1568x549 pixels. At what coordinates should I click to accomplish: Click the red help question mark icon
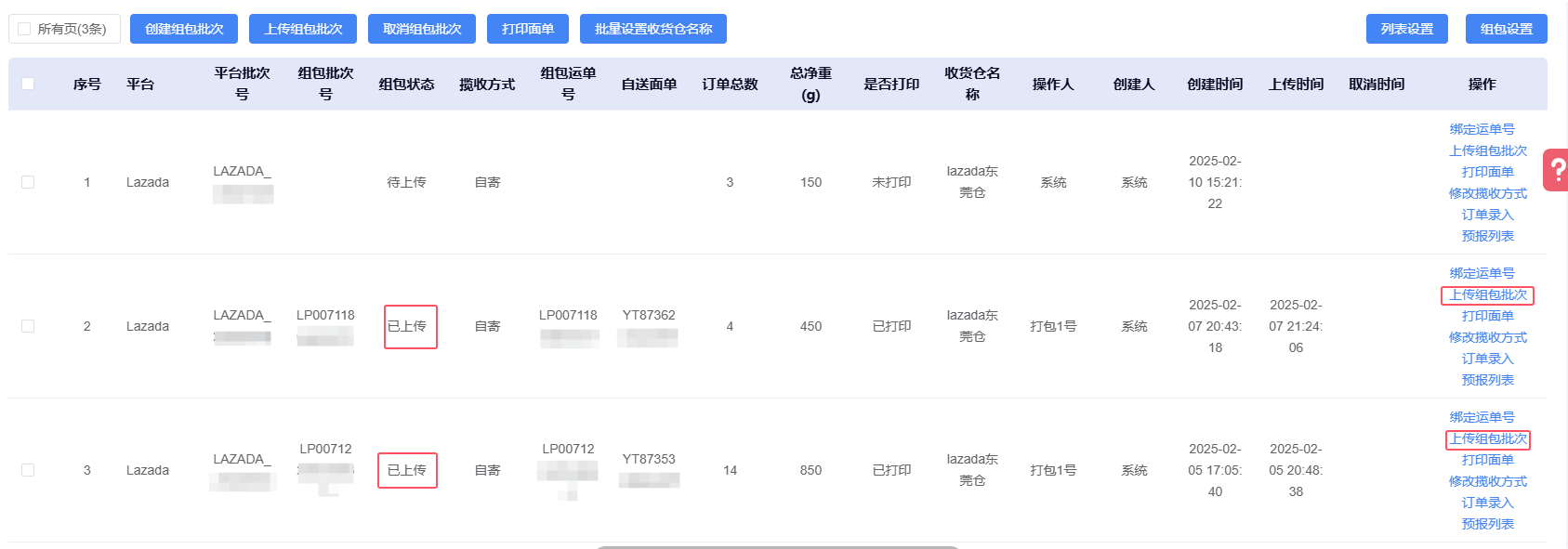pyautogui.click(x=1556, y=170)
